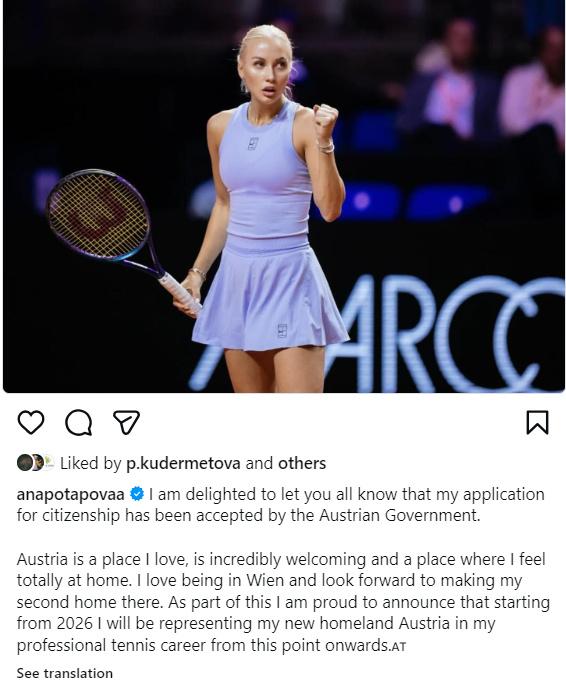Open p.kudermetova's profile from the likes line
Viewport: 566px width, 687px height.
(x=183, y=464)
